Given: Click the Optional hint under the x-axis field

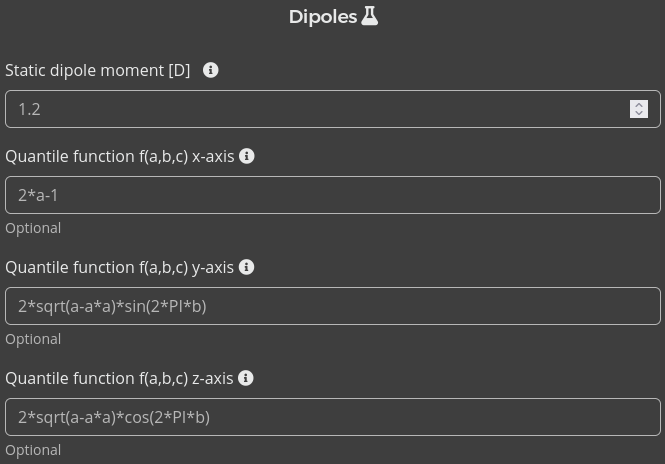Looking at the screenshot, I should point(33,228).
